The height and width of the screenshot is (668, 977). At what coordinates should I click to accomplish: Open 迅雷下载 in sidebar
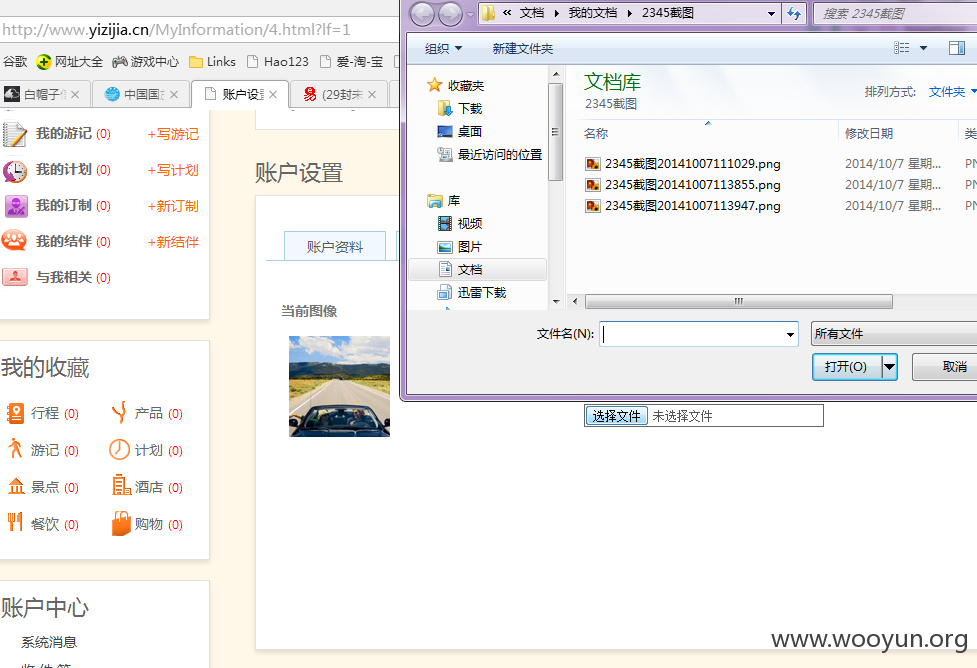coord(472,292)
